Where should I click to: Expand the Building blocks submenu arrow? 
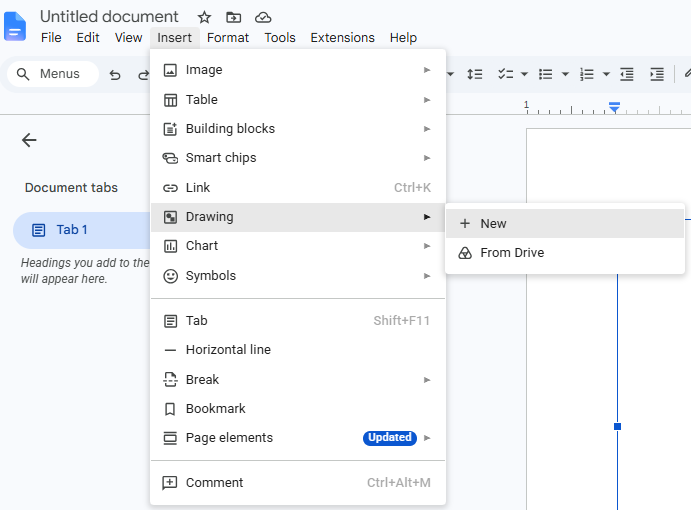pyautogui.click(x=427, y=129)
